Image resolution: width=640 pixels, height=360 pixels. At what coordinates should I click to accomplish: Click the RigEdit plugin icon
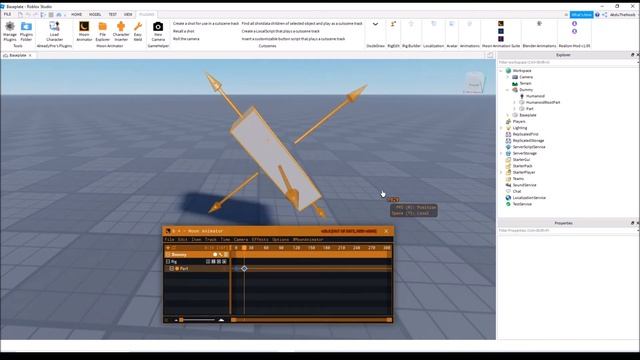pos(393,24)
